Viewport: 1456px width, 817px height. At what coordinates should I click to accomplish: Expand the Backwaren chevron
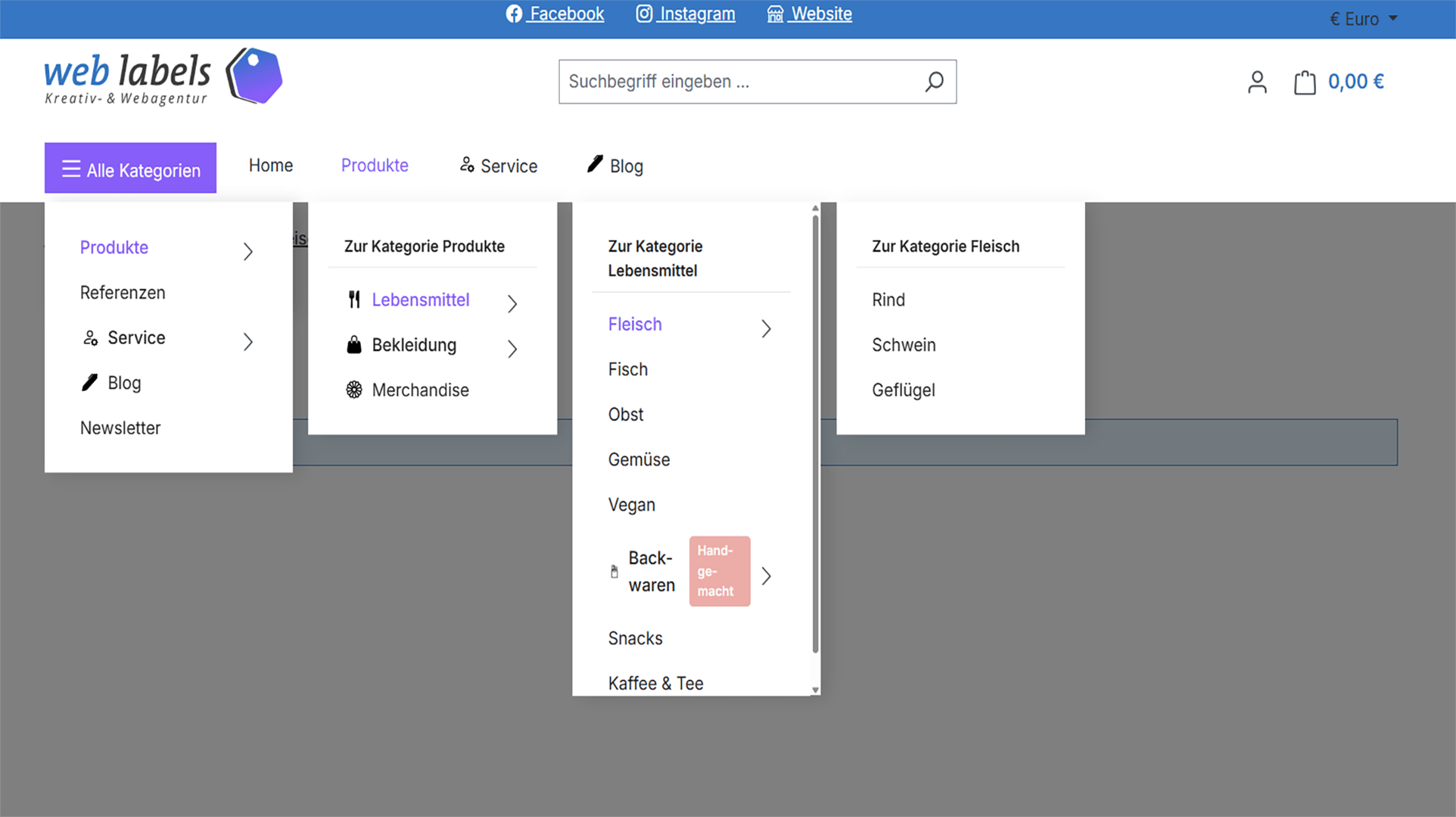766,576
